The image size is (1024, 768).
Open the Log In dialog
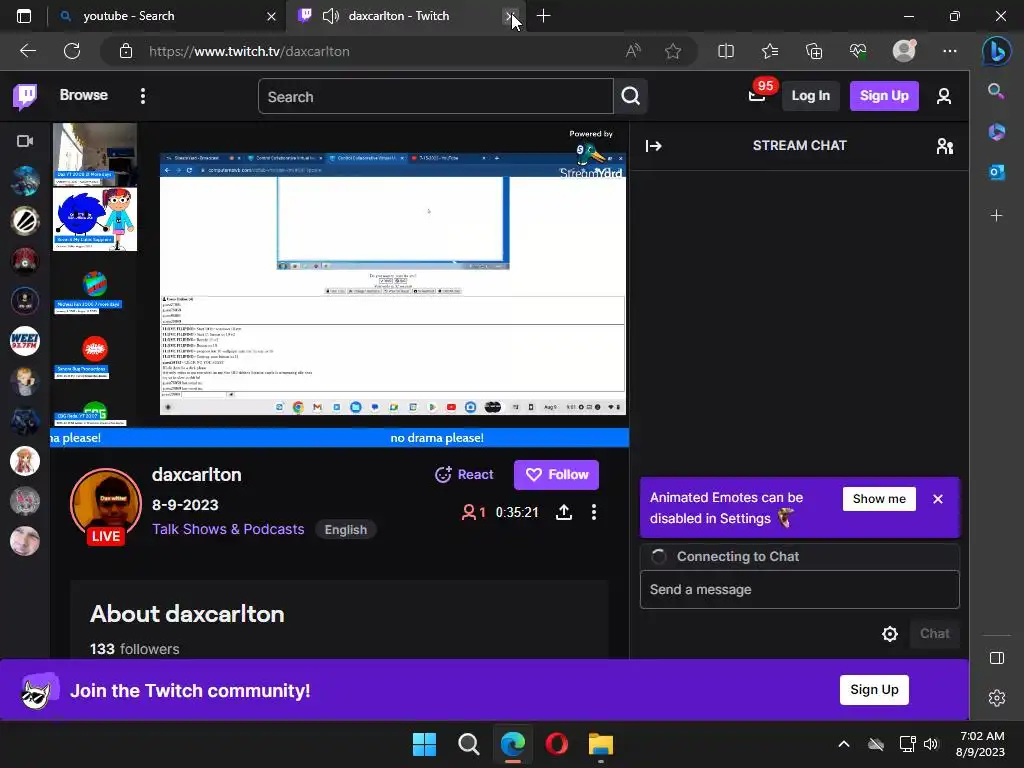pos(810,96)
